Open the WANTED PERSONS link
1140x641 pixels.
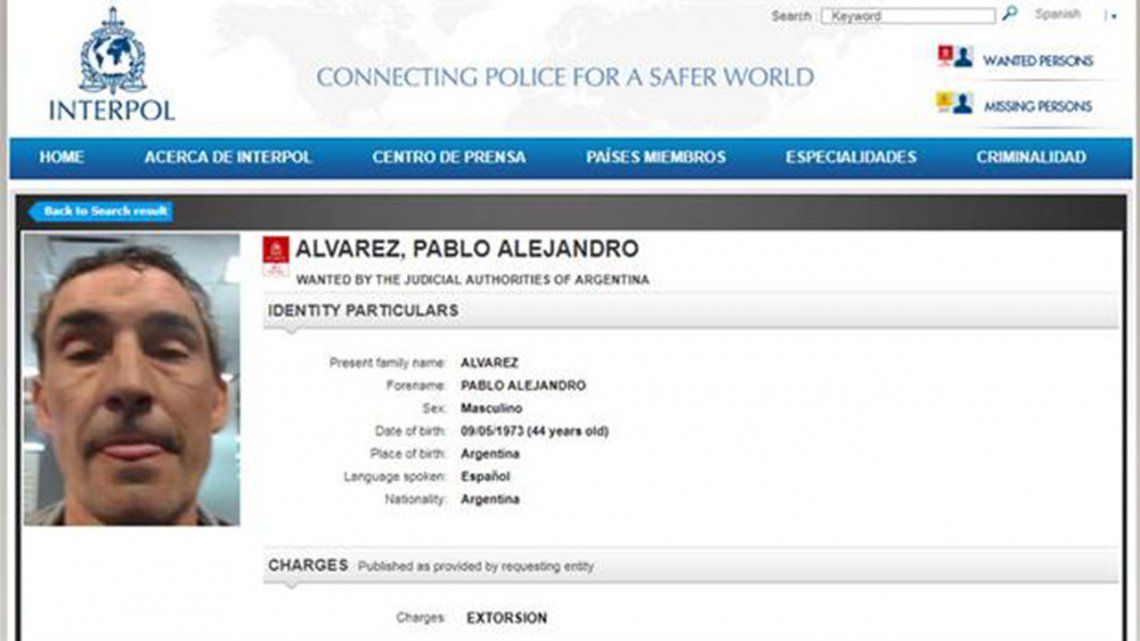(1037, 61)
